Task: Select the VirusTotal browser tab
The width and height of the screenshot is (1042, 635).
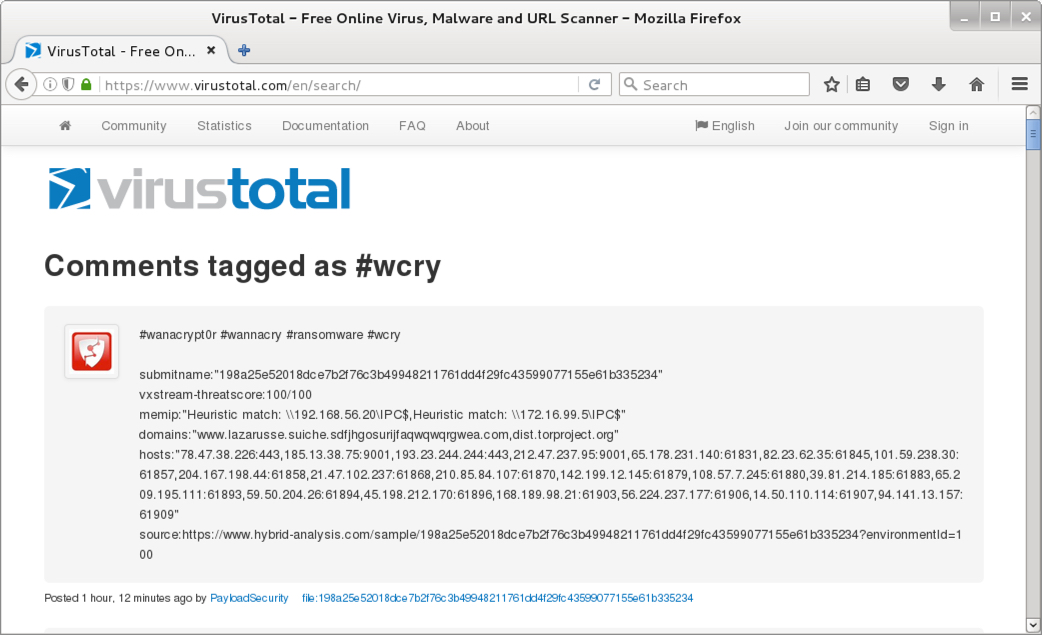Action: (120, 50)
